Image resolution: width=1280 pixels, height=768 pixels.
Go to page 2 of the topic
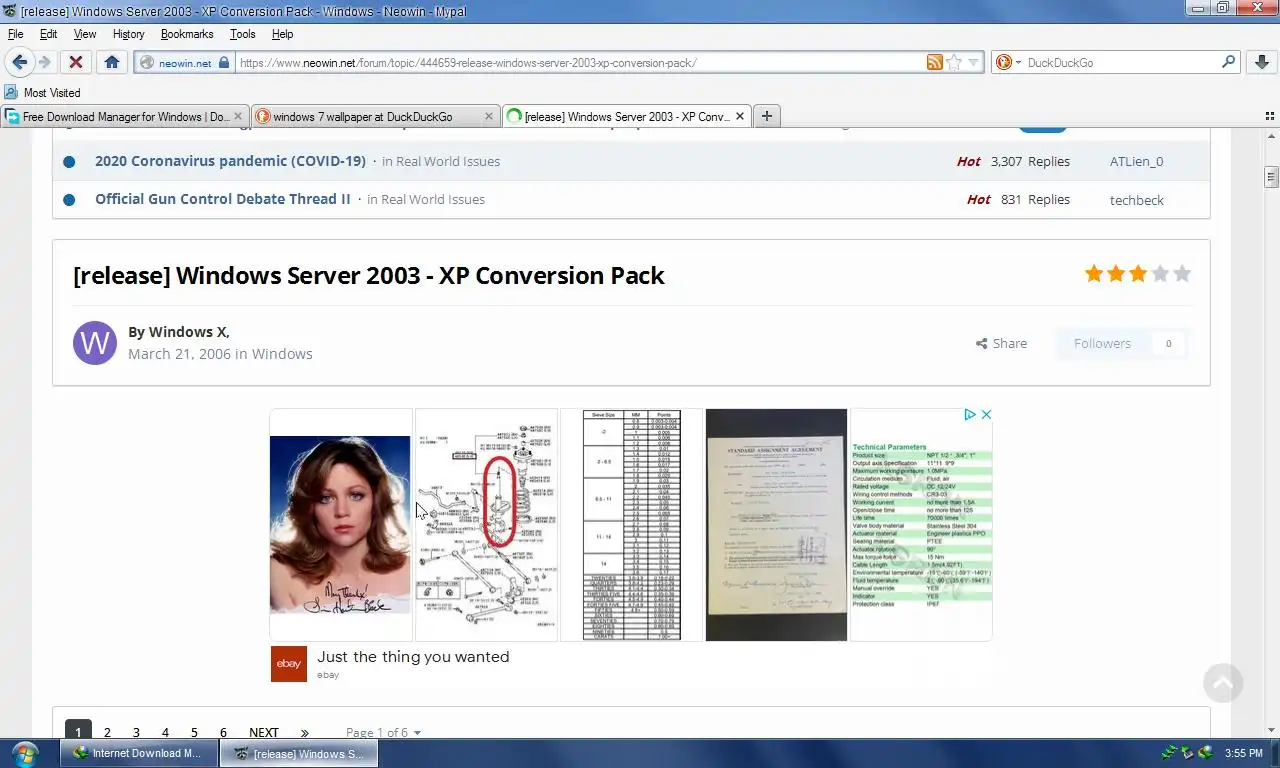[107, 733]
